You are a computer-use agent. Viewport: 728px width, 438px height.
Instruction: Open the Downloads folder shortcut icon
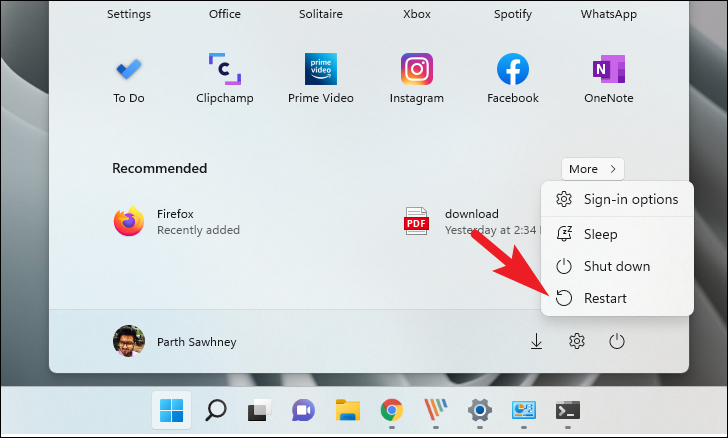536,341
